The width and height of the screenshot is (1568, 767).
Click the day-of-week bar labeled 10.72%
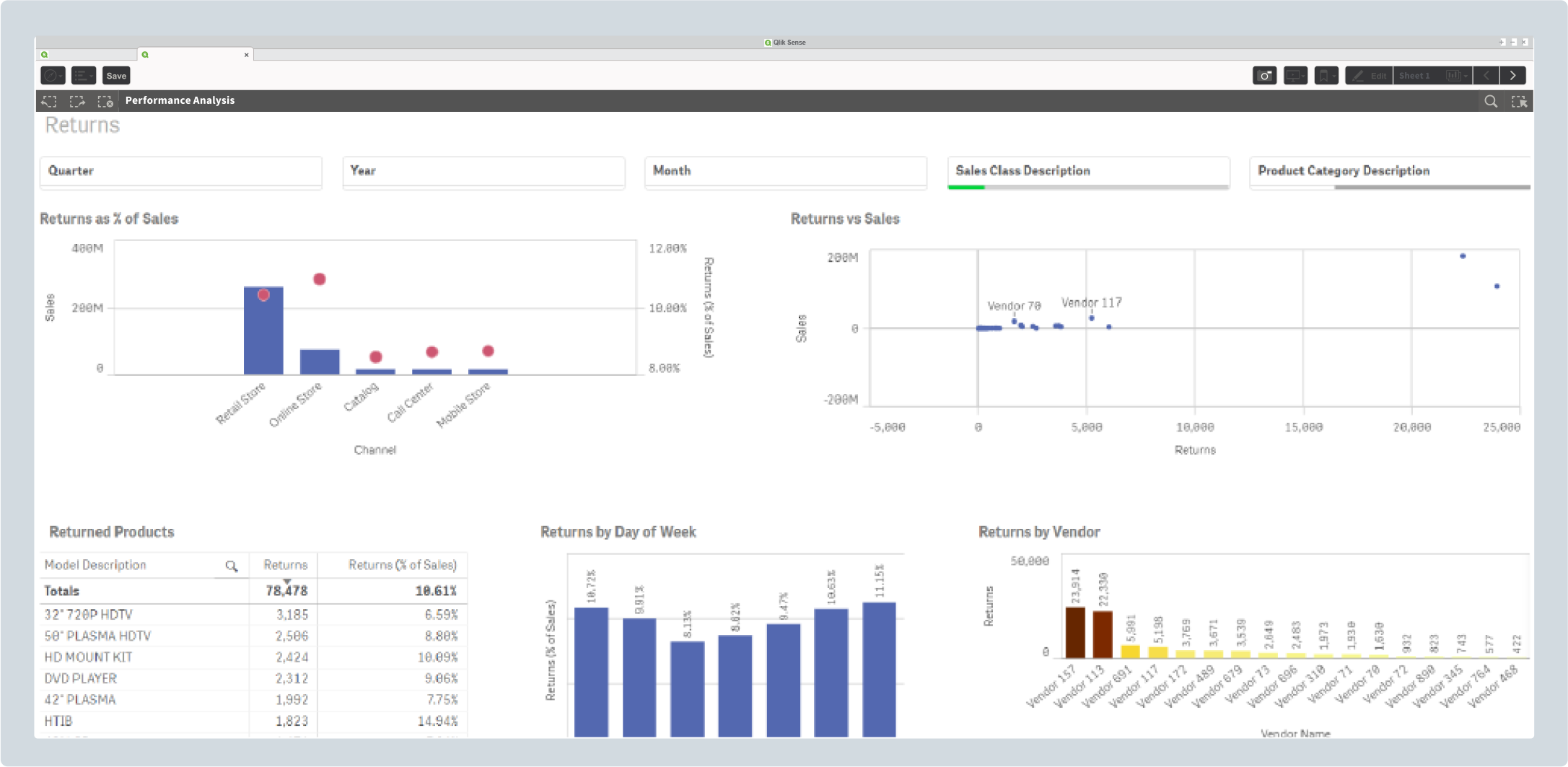coord(591,672)
